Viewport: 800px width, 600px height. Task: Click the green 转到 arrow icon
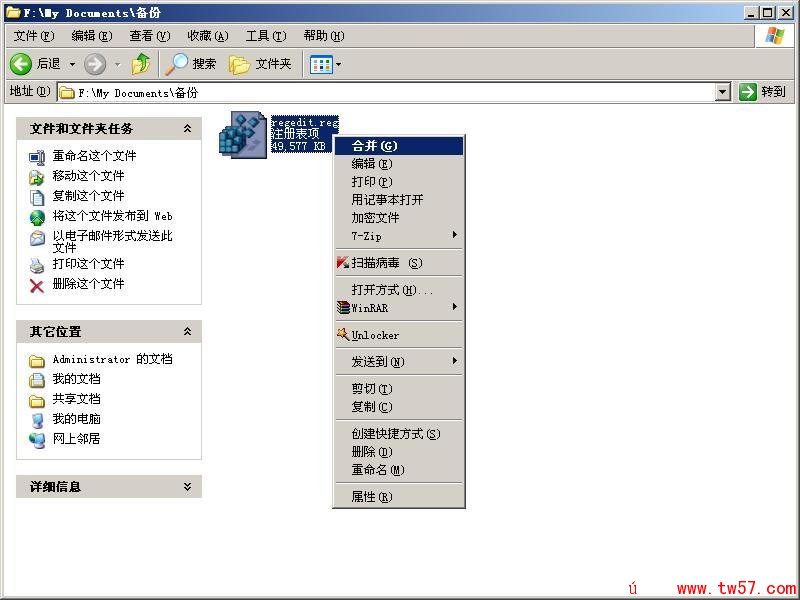[748, 91]
